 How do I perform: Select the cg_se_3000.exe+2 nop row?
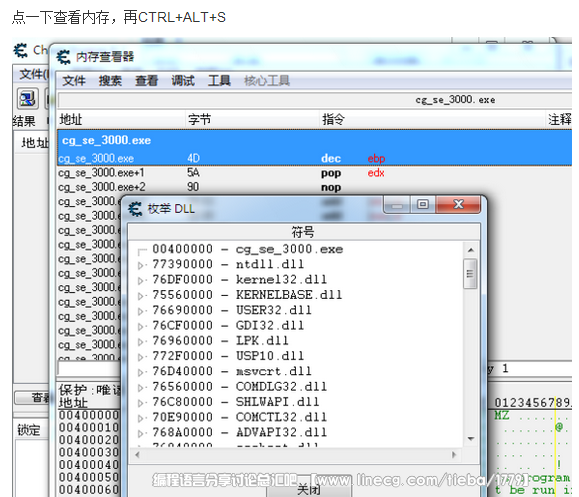click(x=315, y=187)
